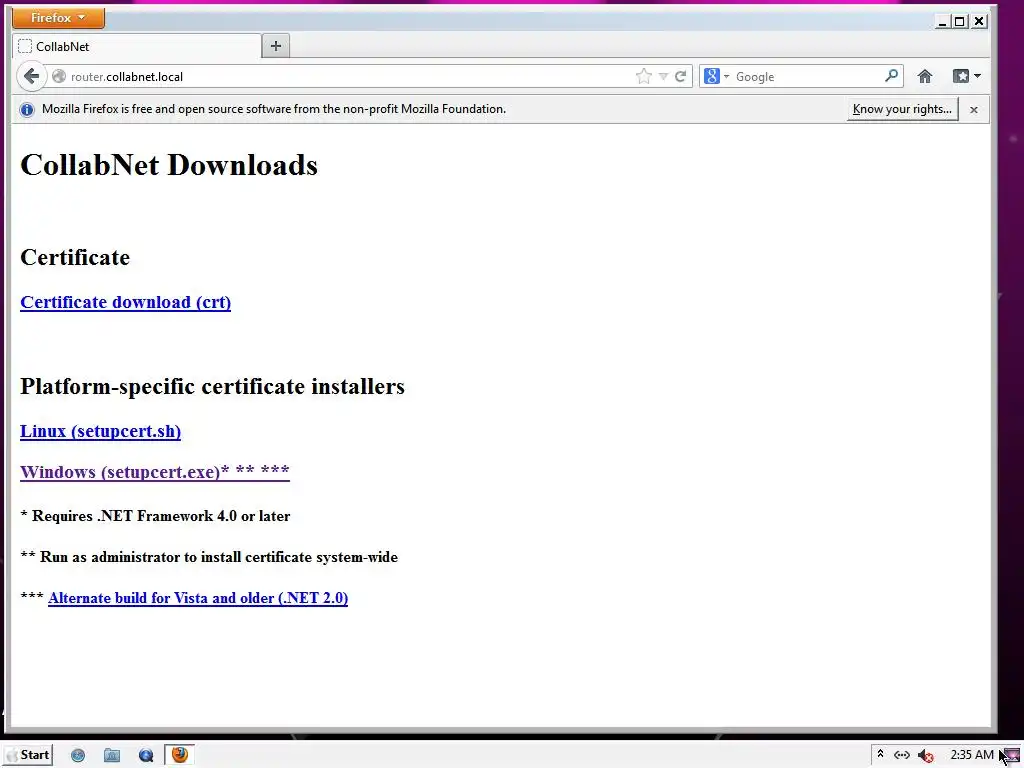Show hidden system tray icons
The height and width of the screenshot is (768, 1024).
coord(880,754)
